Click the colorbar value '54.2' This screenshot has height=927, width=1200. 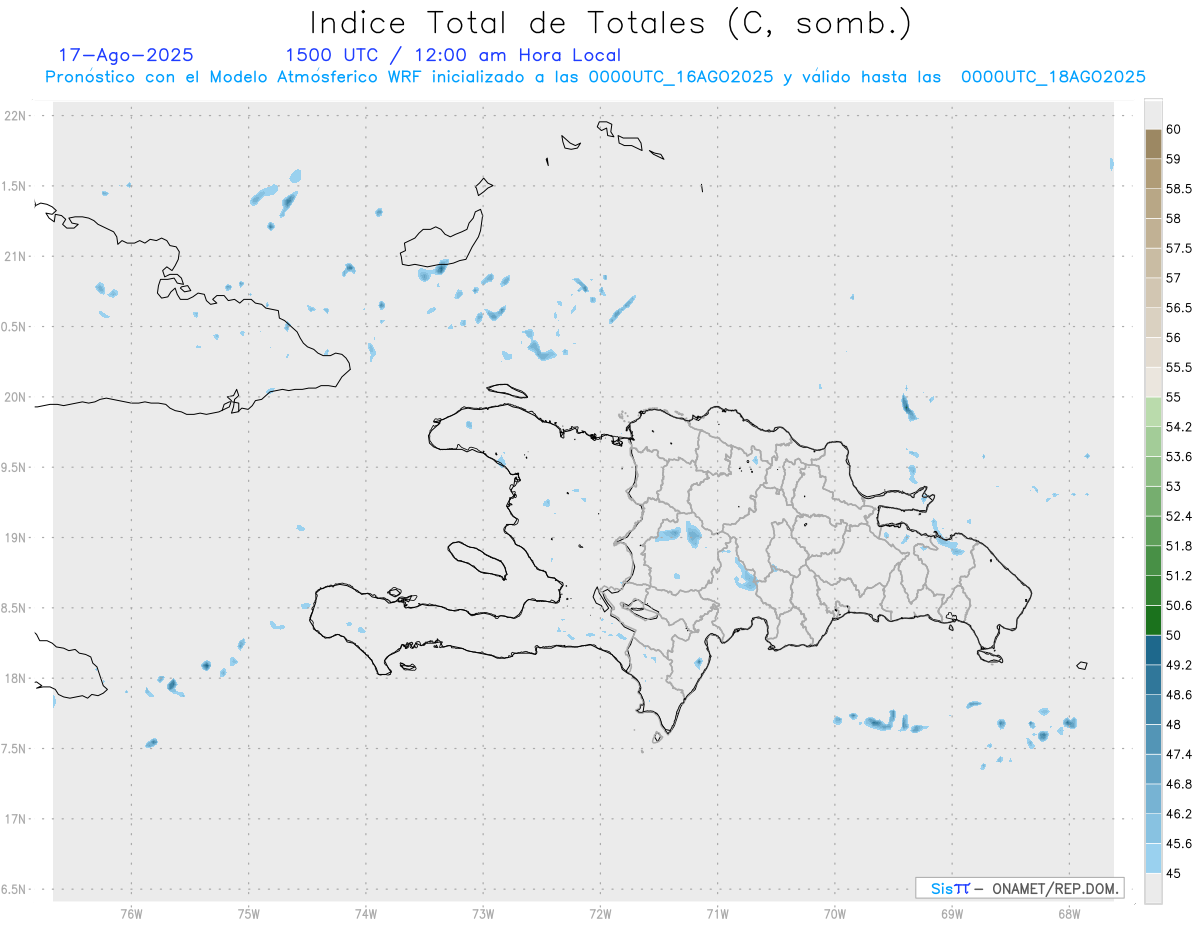tap(1178, 427)
